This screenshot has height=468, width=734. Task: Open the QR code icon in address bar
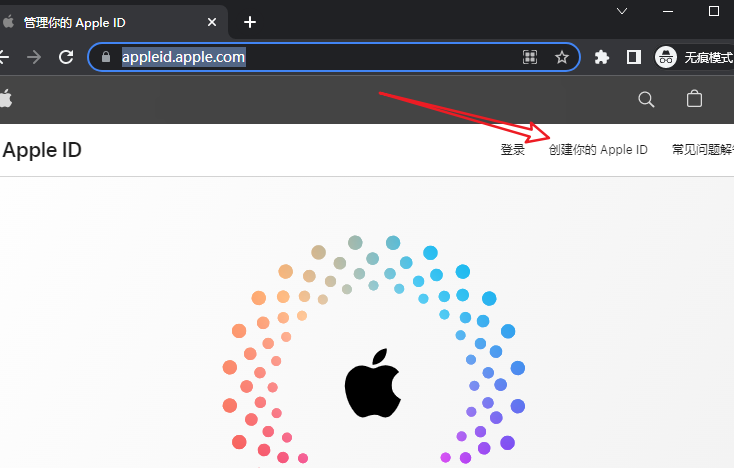pos(530,57)
